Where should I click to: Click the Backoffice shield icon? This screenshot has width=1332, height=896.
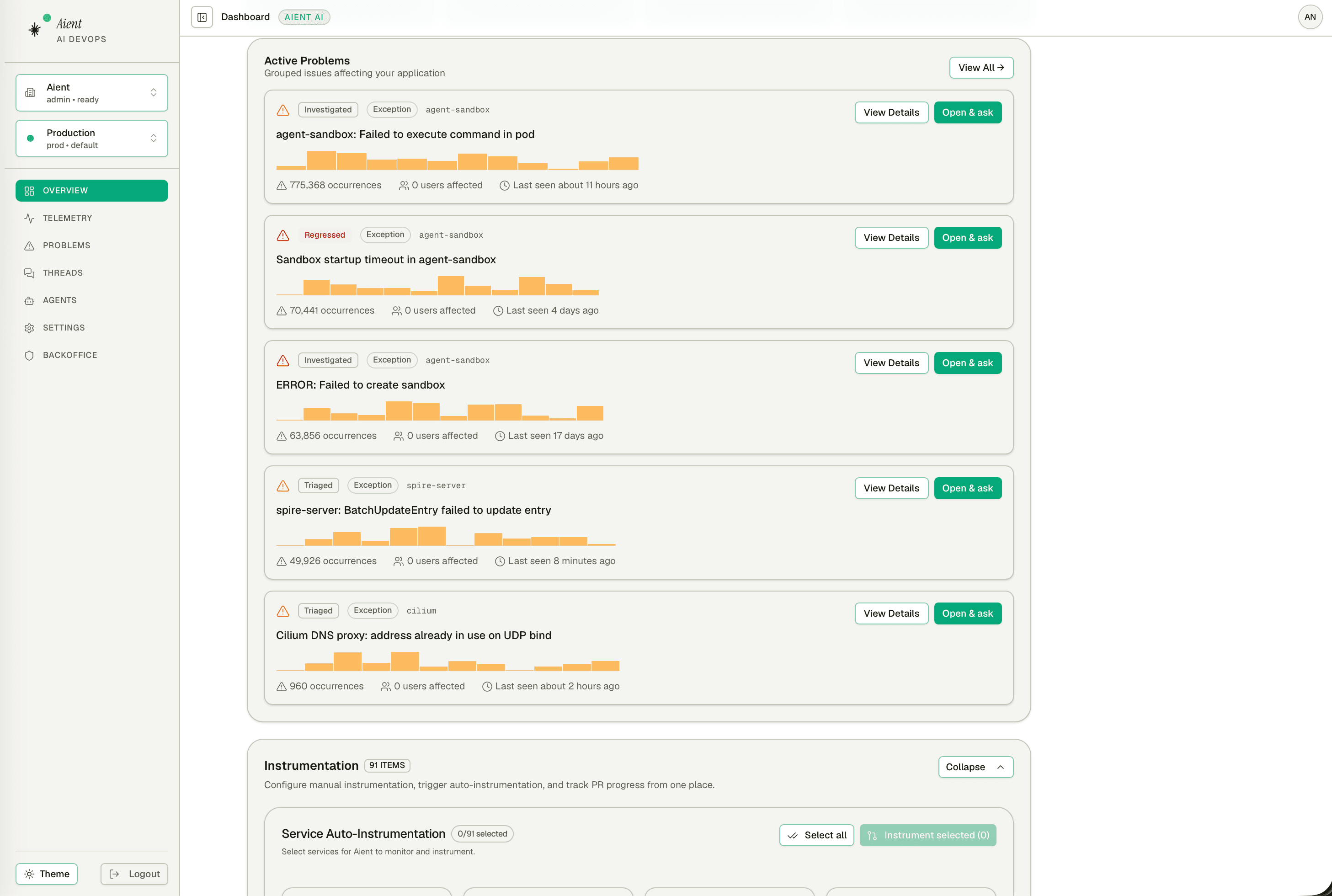(x=29, y=356)
